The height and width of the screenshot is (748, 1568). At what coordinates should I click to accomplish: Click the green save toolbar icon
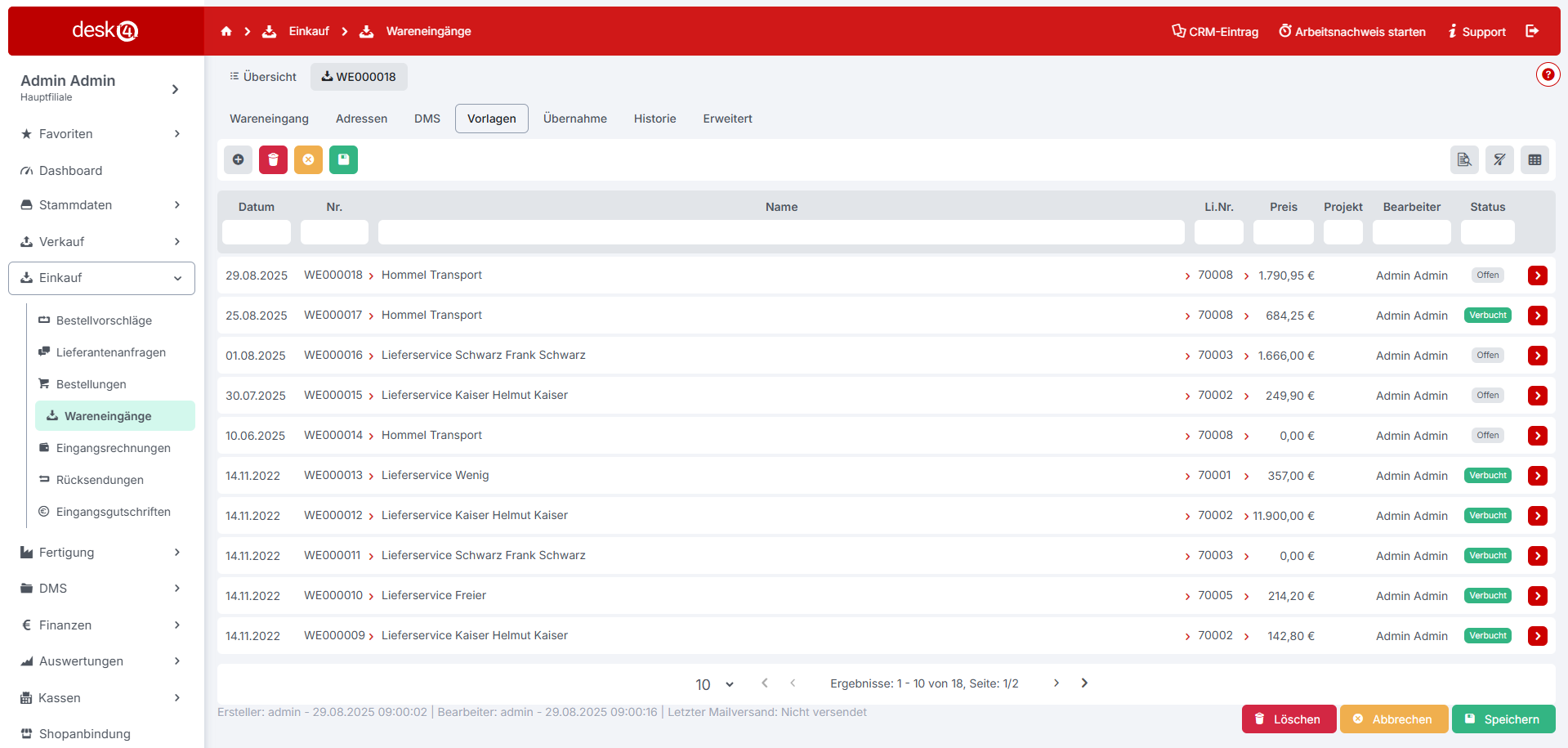coord(343,159)
